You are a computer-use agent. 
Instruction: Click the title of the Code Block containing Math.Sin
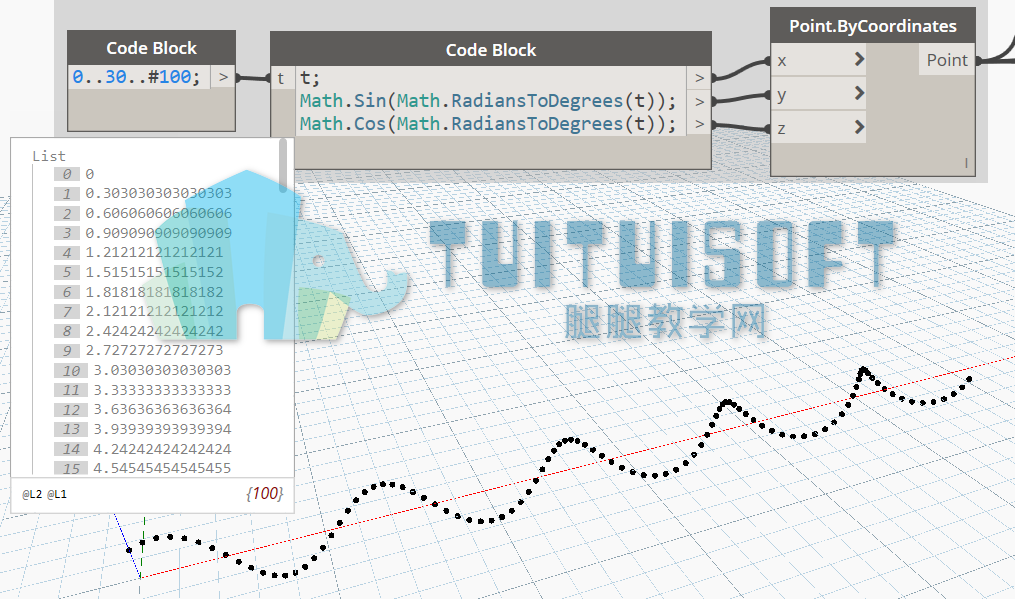pos(491,50)
